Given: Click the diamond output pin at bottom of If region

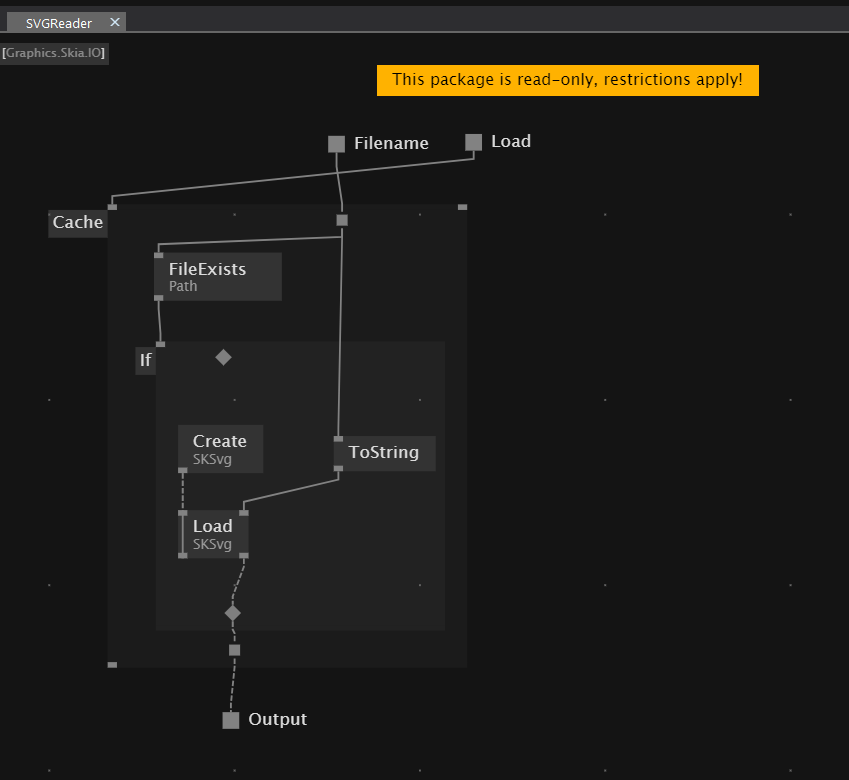Looking at the screenshot, I should coord(233,613).
